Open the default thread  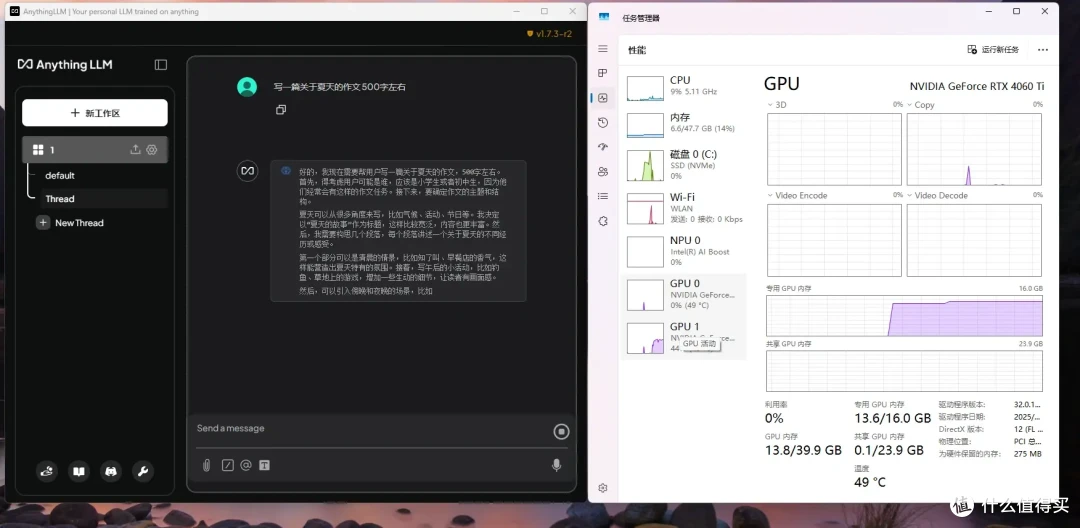[x=60, y=176]
